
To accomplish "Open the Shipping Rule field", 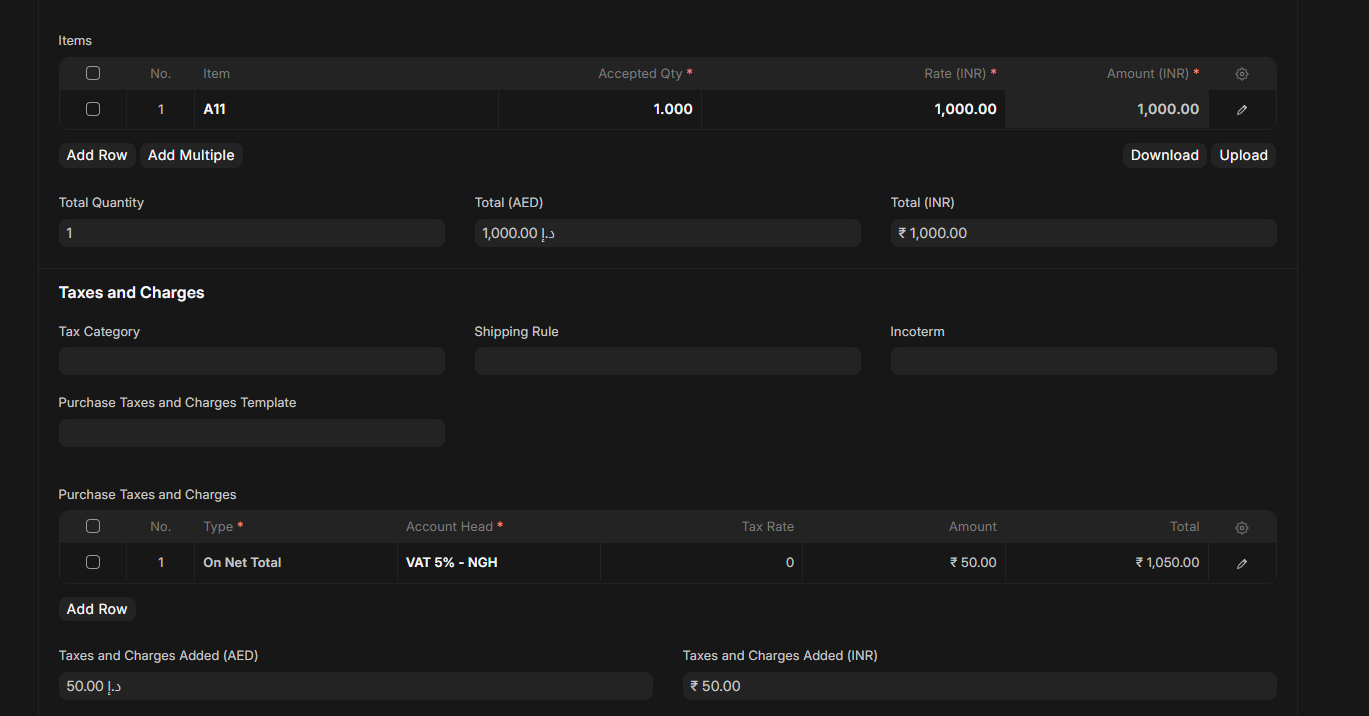I will [x=667, y=361].
